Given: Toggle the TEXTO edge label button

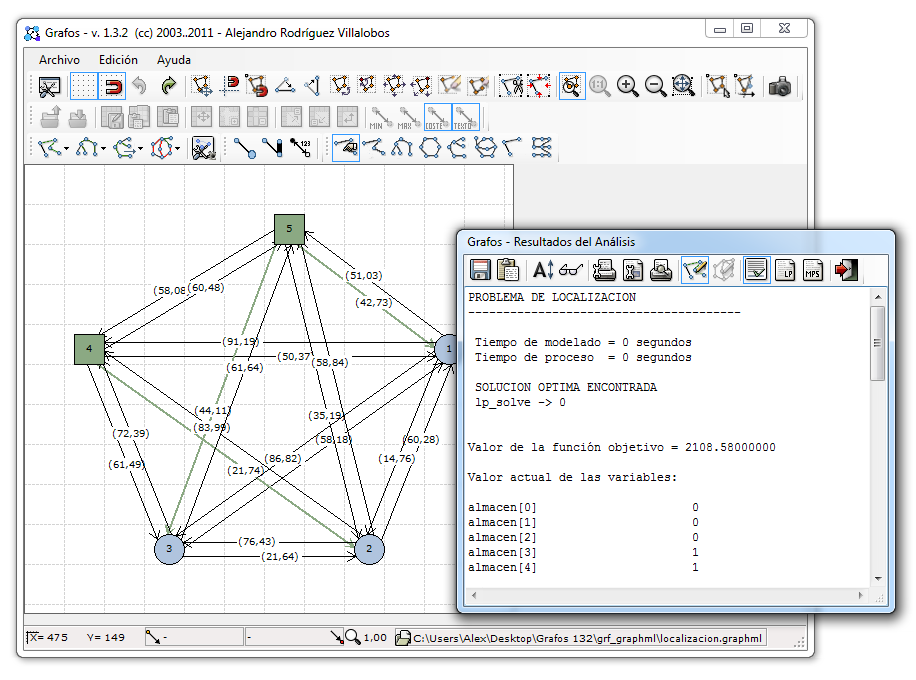Looking at the screenshot, I should 465,117.
